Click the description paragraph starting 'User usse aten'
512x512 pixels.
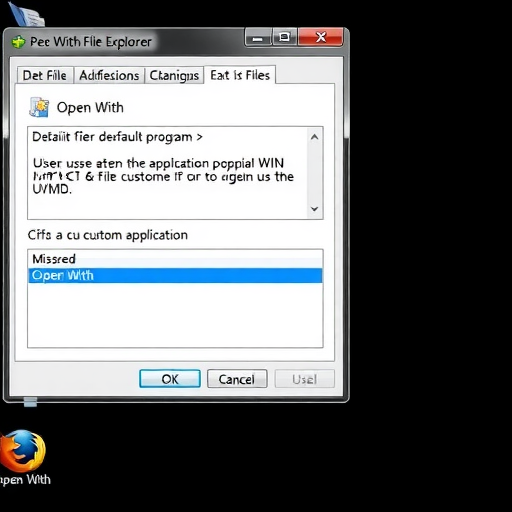[x=163, y=176]
